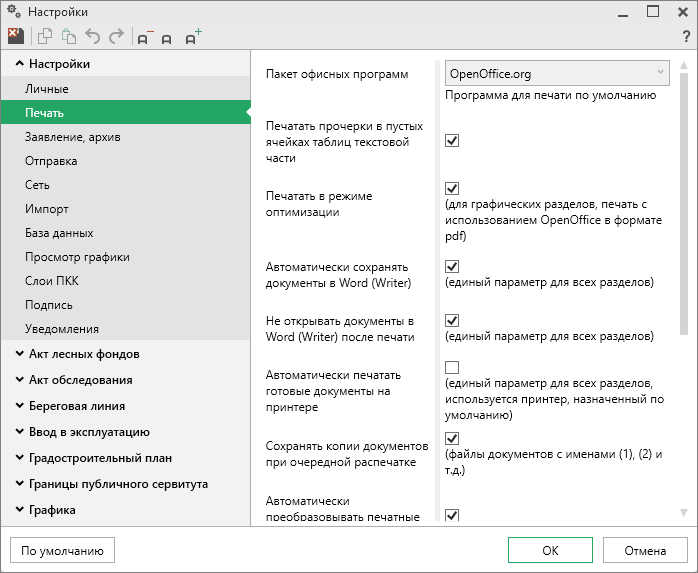Screen dimensions: 698x573
Task: Open help via question mark icon
Action: tap(686, 37)
